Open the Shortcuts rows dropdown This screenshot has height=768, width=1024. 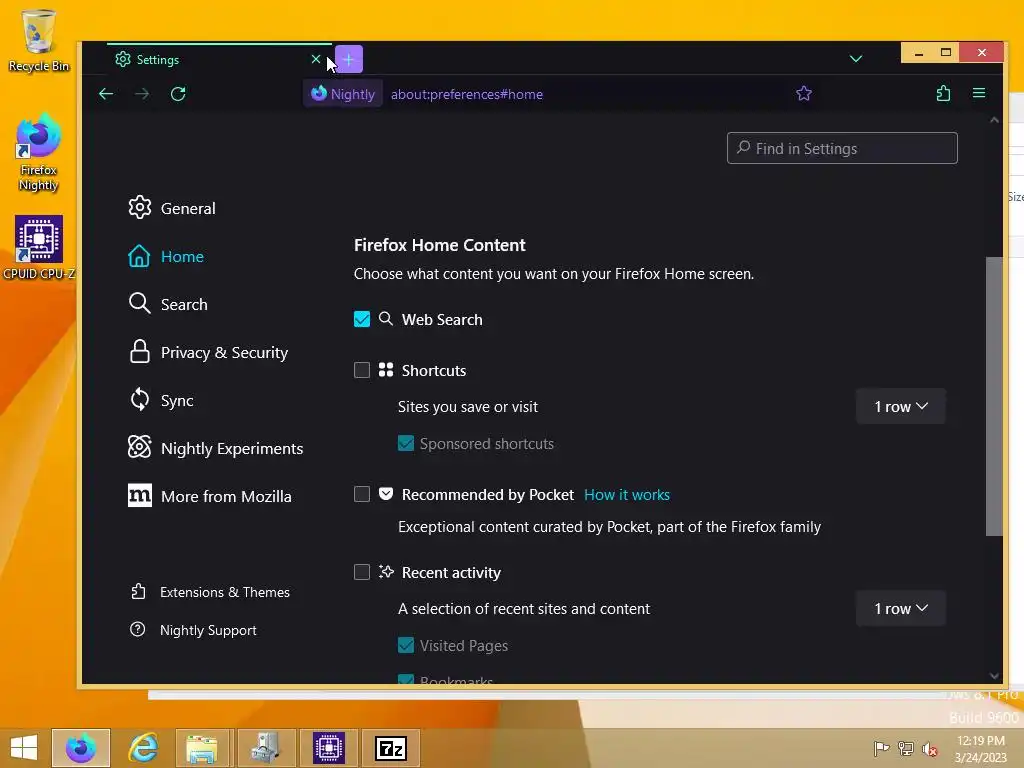point(901,406)
